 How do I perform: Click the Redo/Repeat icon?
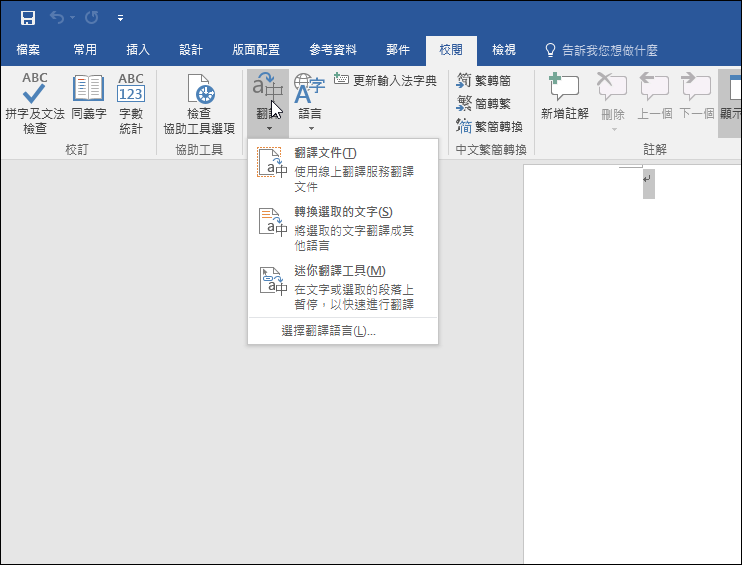(x=91, y=18)
